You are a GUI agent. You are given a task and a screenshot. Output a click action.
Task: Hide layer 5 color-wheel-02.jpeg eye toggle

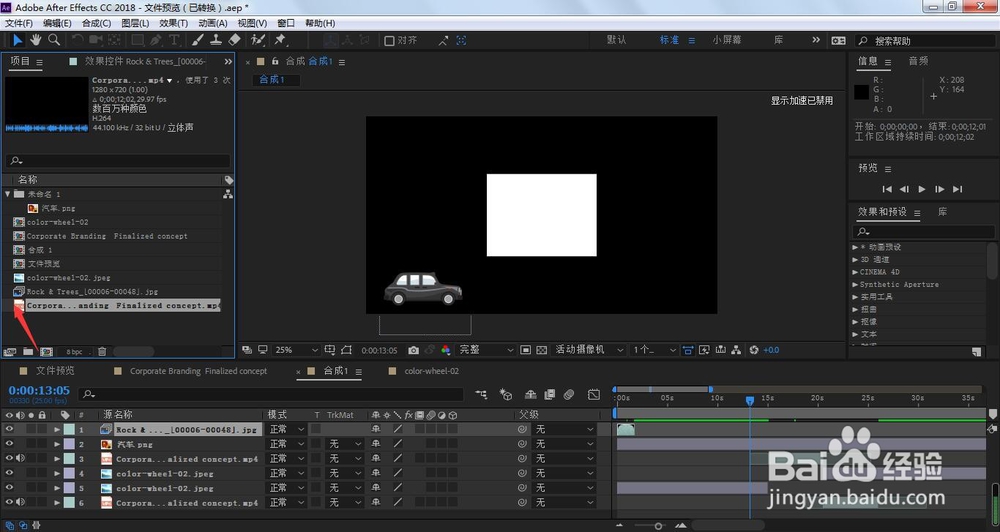coord(9,488)
